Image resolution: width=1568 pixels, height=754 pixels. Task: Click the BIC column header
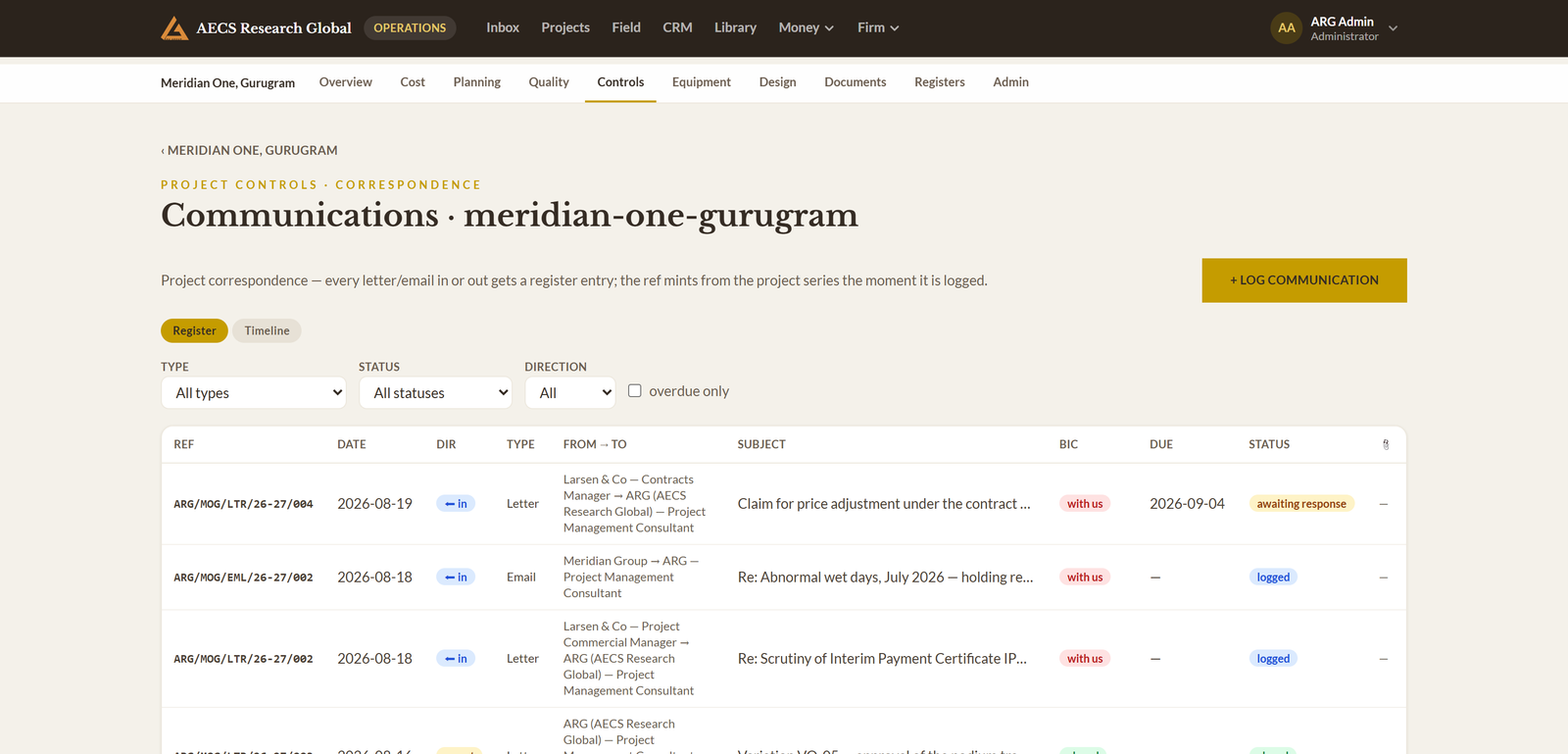(1069, 444)
